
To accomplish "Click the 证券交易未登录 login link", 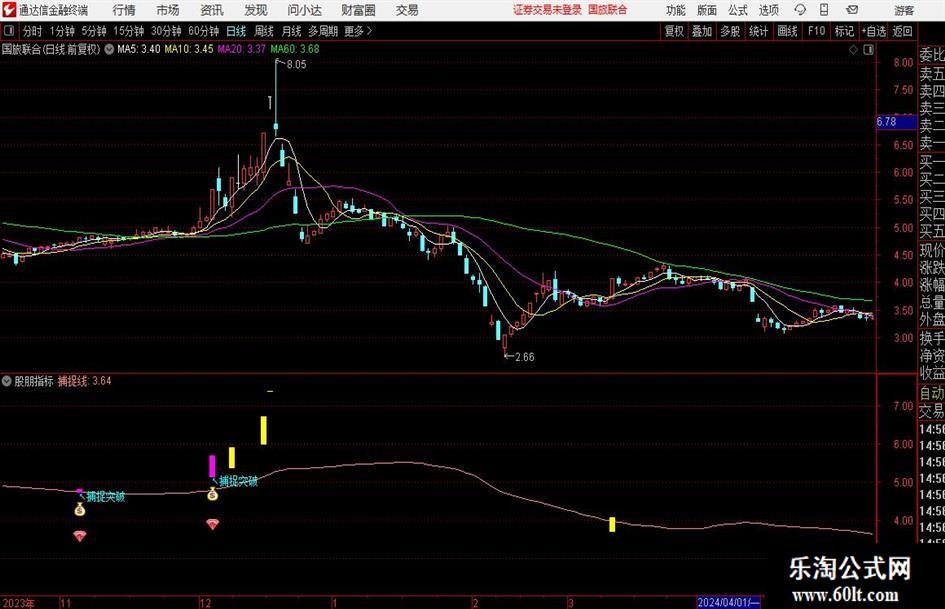I will [547, 10].
